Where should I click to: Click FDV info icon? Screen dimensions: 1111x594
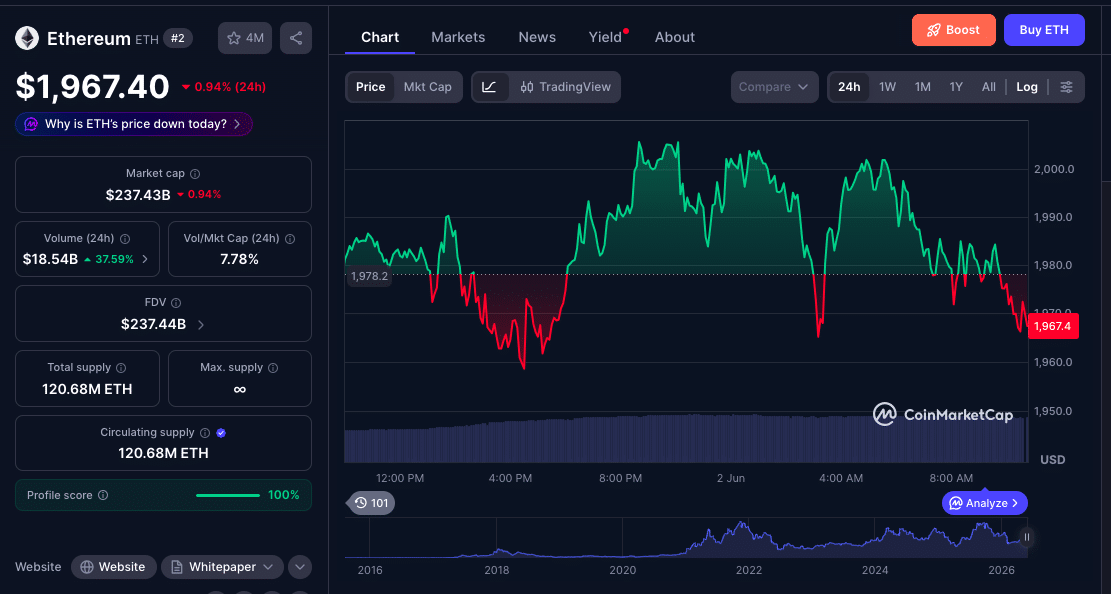tap(176, 303)
